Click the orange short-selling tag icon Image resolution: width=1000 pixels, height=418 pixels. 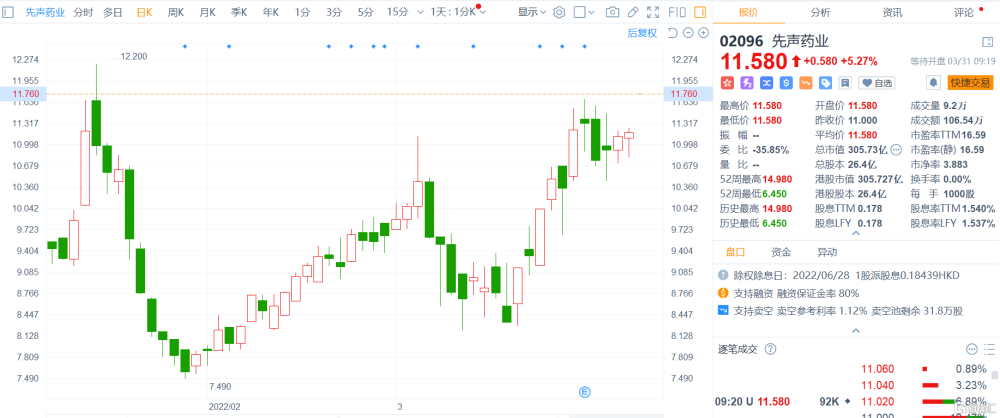point(806,83)
